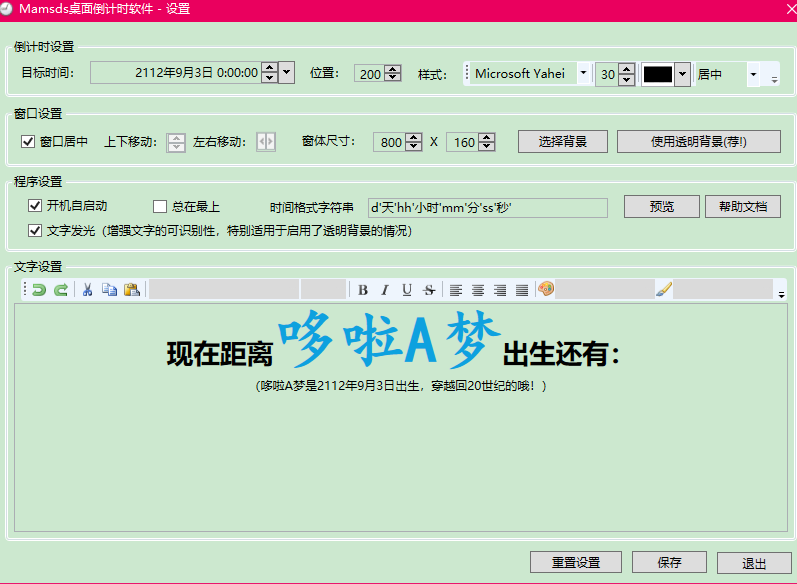This screenshot has height=584, width=797.
Task: Open the empty font size combo in text toolbar
Action: pyautogui.click(x=323, y=289)
